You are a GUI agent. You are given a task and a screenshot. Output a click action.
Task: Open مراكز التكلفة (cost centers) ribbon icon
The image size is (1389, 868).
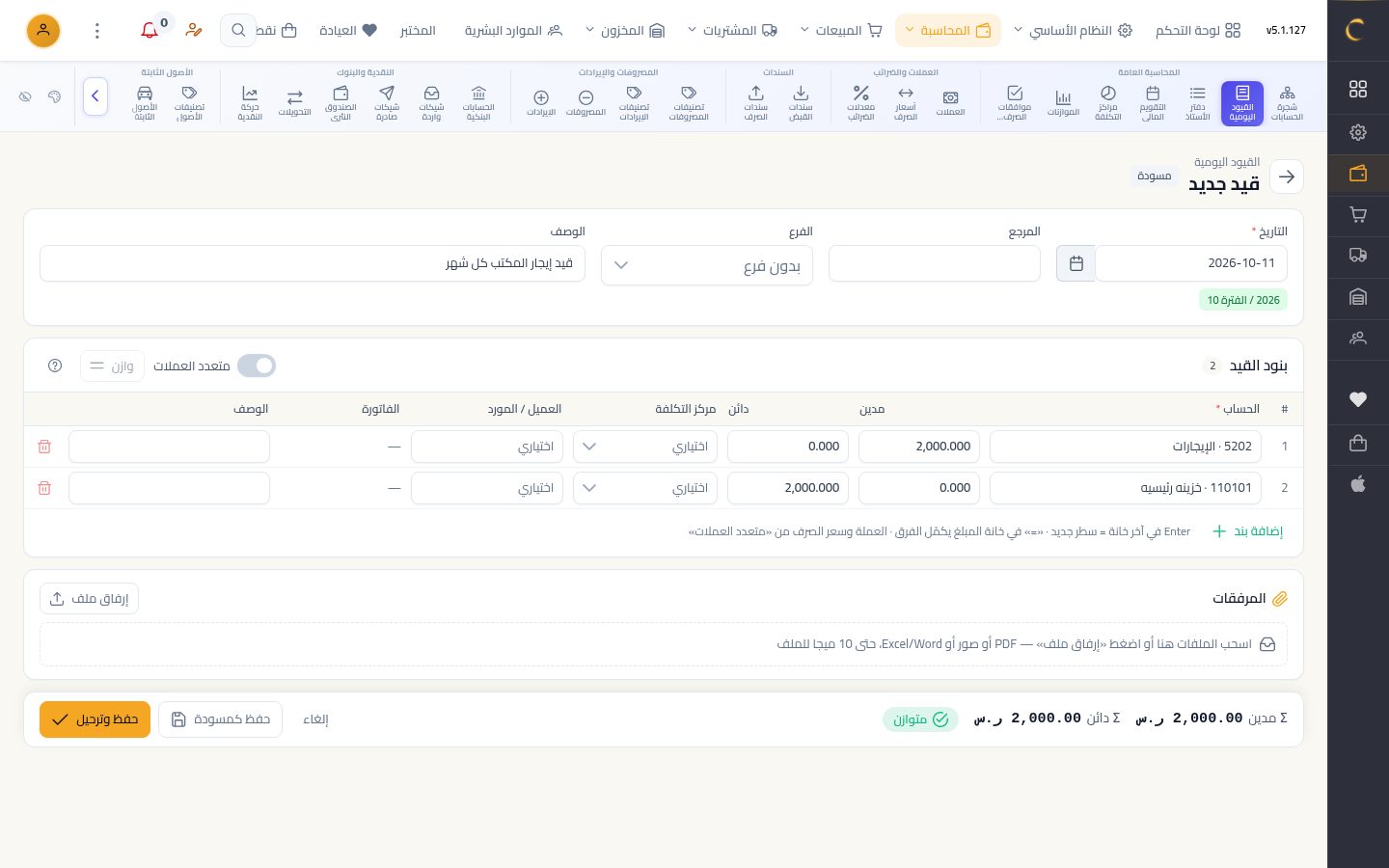(x=1108, y=103)
